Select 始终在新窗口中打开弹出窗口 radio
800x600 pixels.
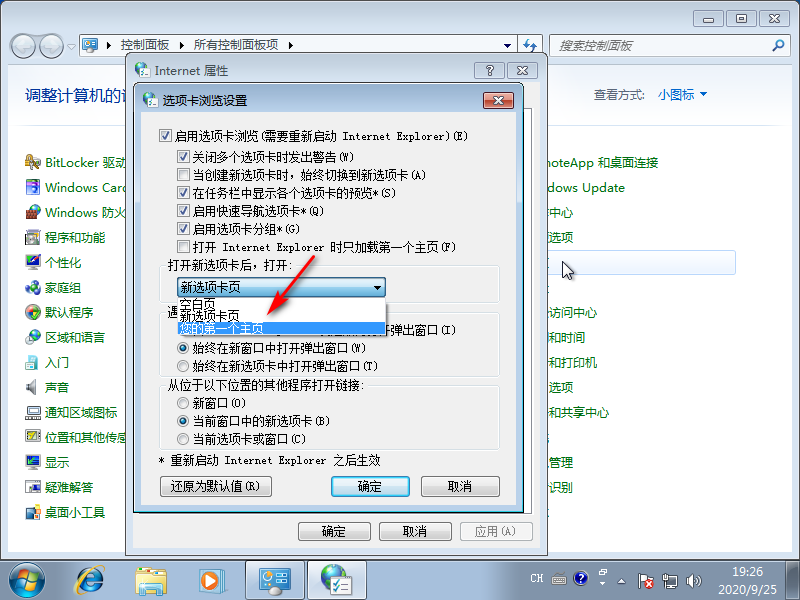[x=183, y=348]
